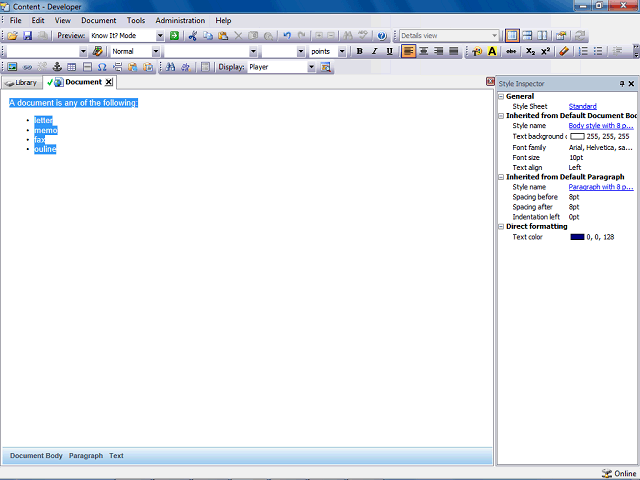The width and height of the screenshot is (640, 480).
Task: Open the Document menu
Action: coord(98,20)
